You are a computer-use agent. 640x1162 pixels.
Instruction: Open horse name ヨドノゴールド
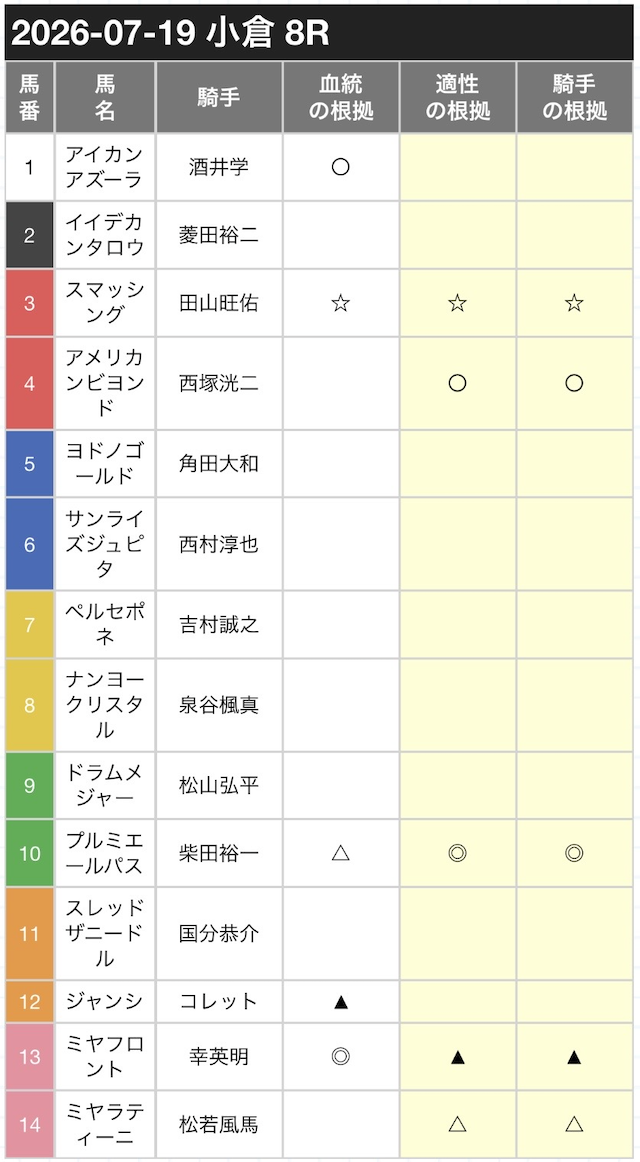[x=104, y=464]
